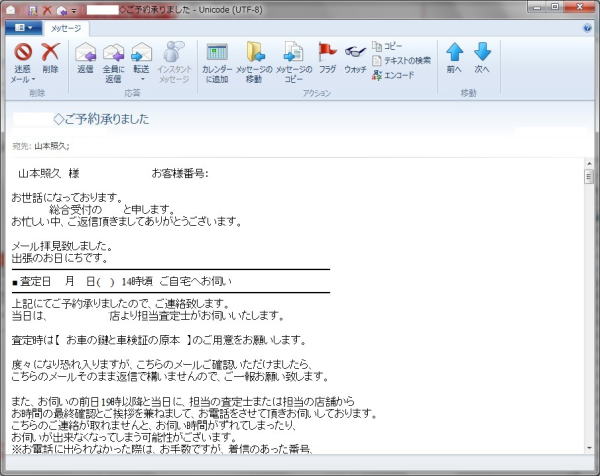Click テキストの検索 (Find text) button
Screen dimensions: 600x476
tap(401, 60)
